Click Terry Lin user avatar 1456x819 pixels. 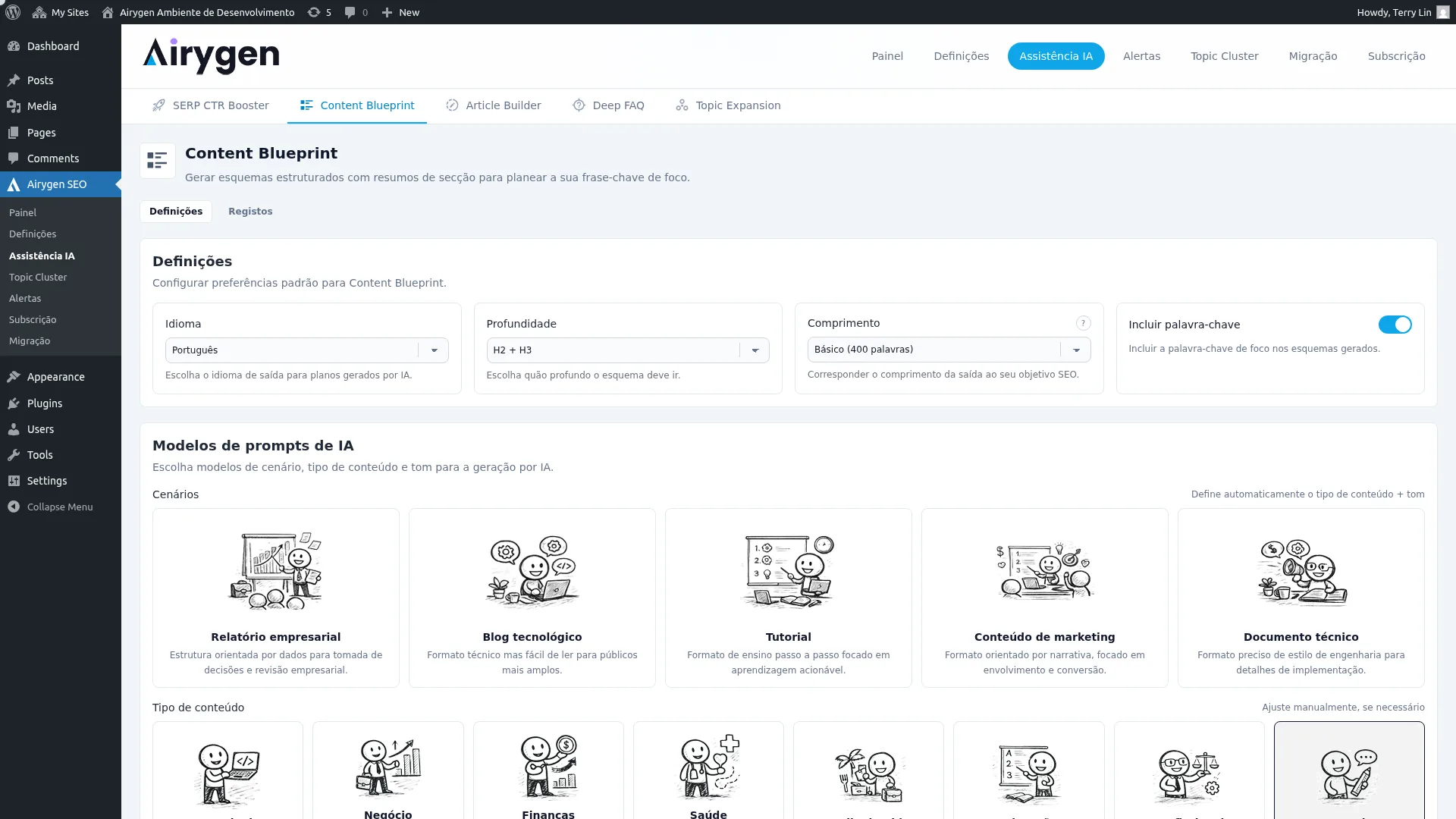tap(1442, 12)
